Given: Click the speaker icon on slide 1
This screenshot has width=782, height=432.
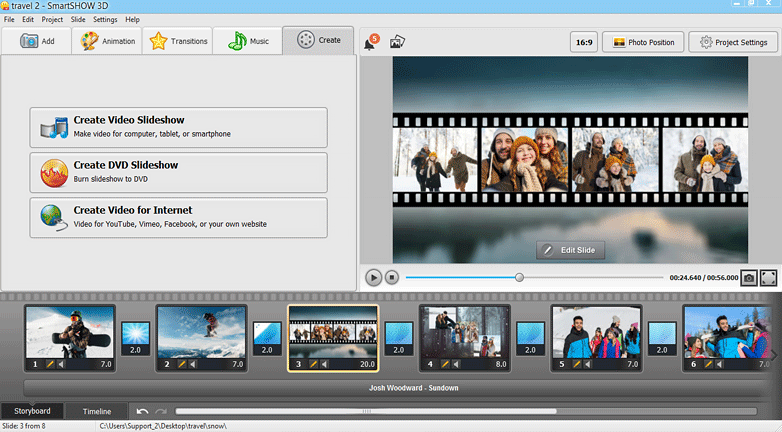Looking at the screenshot, I should pyautogui.click(x=60, y=365).
